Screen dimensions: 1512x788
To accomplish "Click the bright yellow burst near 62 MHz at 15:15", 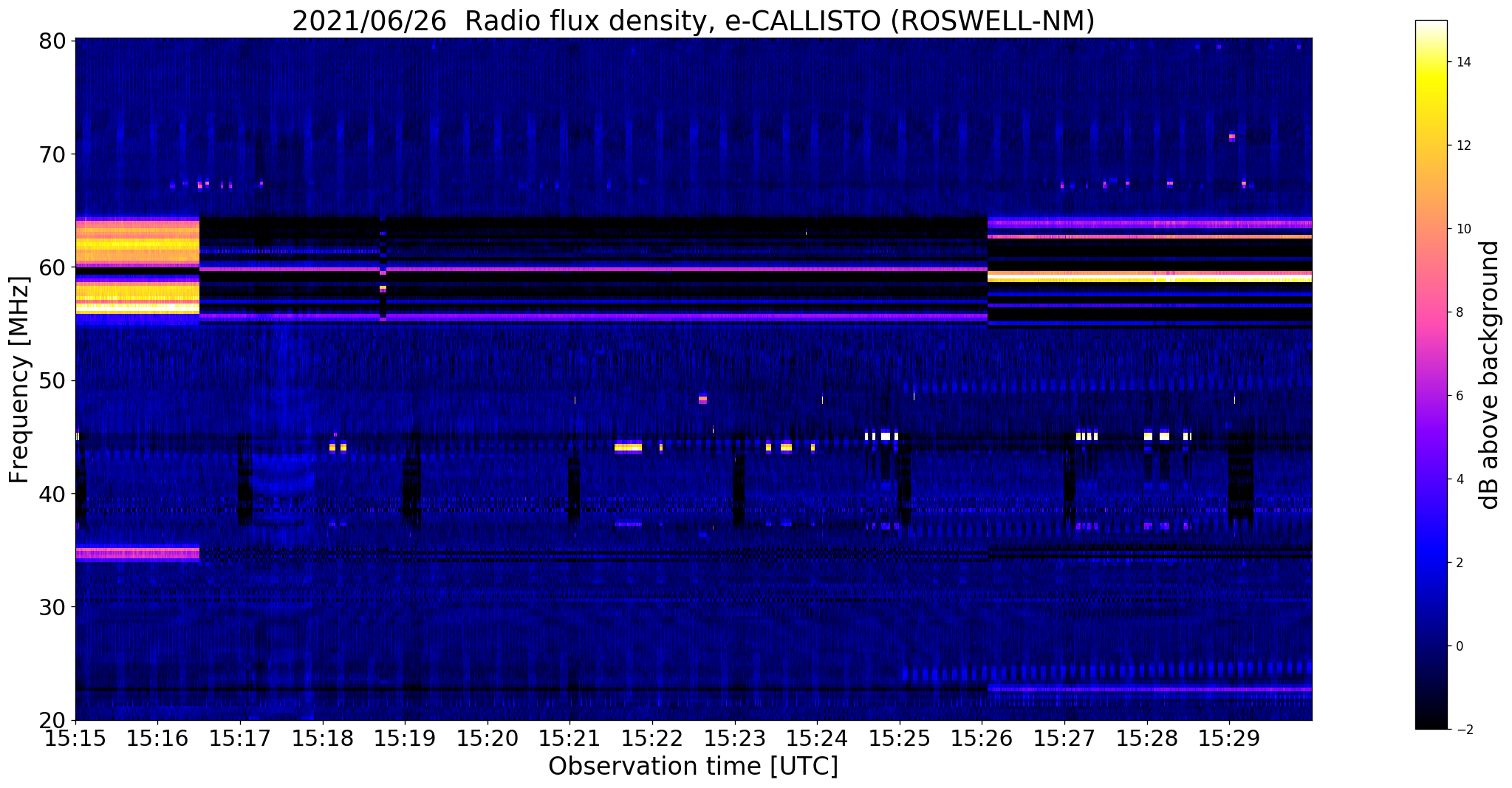I will pyautogui.click(x=137, y=243).
